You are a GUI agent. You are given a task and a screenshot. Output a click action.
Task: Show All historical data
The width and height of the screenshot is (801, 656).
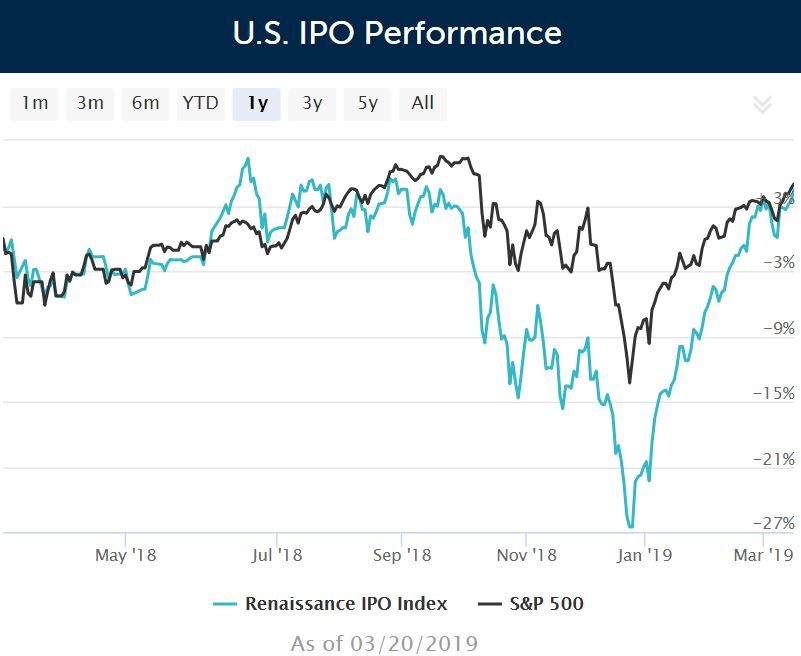(x=423, y=103)
